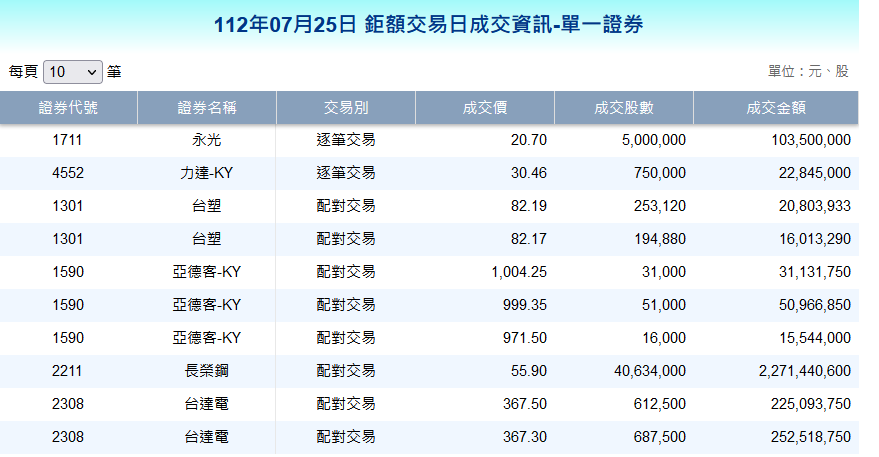This screenshot has height=457, width=879.
Task: Click the 證券代號 column header
Action: 68,108
